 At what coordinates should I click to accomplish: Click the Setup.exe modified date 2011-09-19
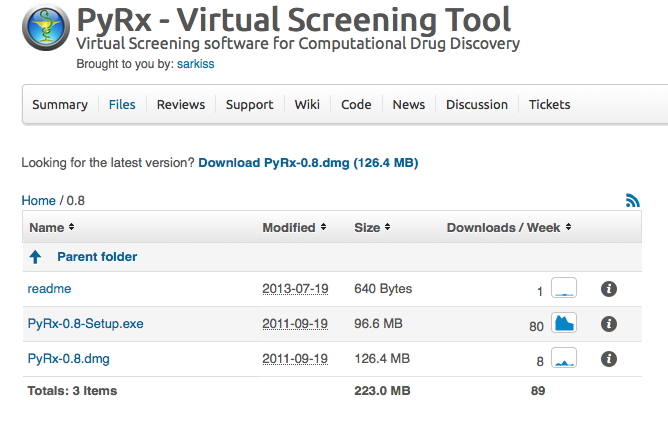[295, 324]
